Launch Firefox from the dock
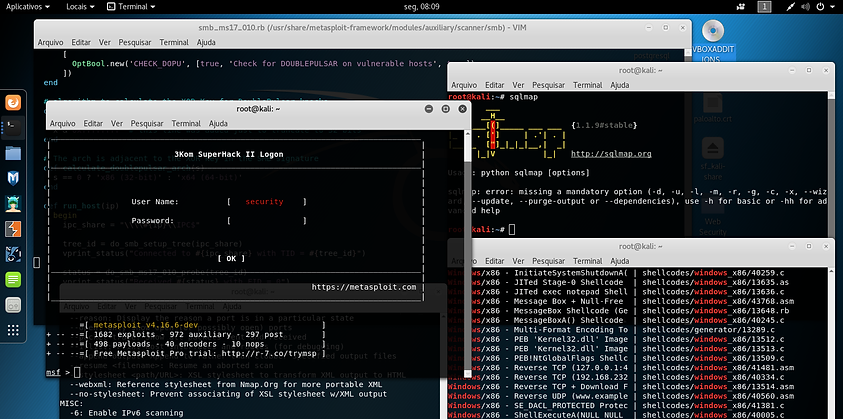The height and width of the screenshot is (419, 843). (x=13, y=102)
